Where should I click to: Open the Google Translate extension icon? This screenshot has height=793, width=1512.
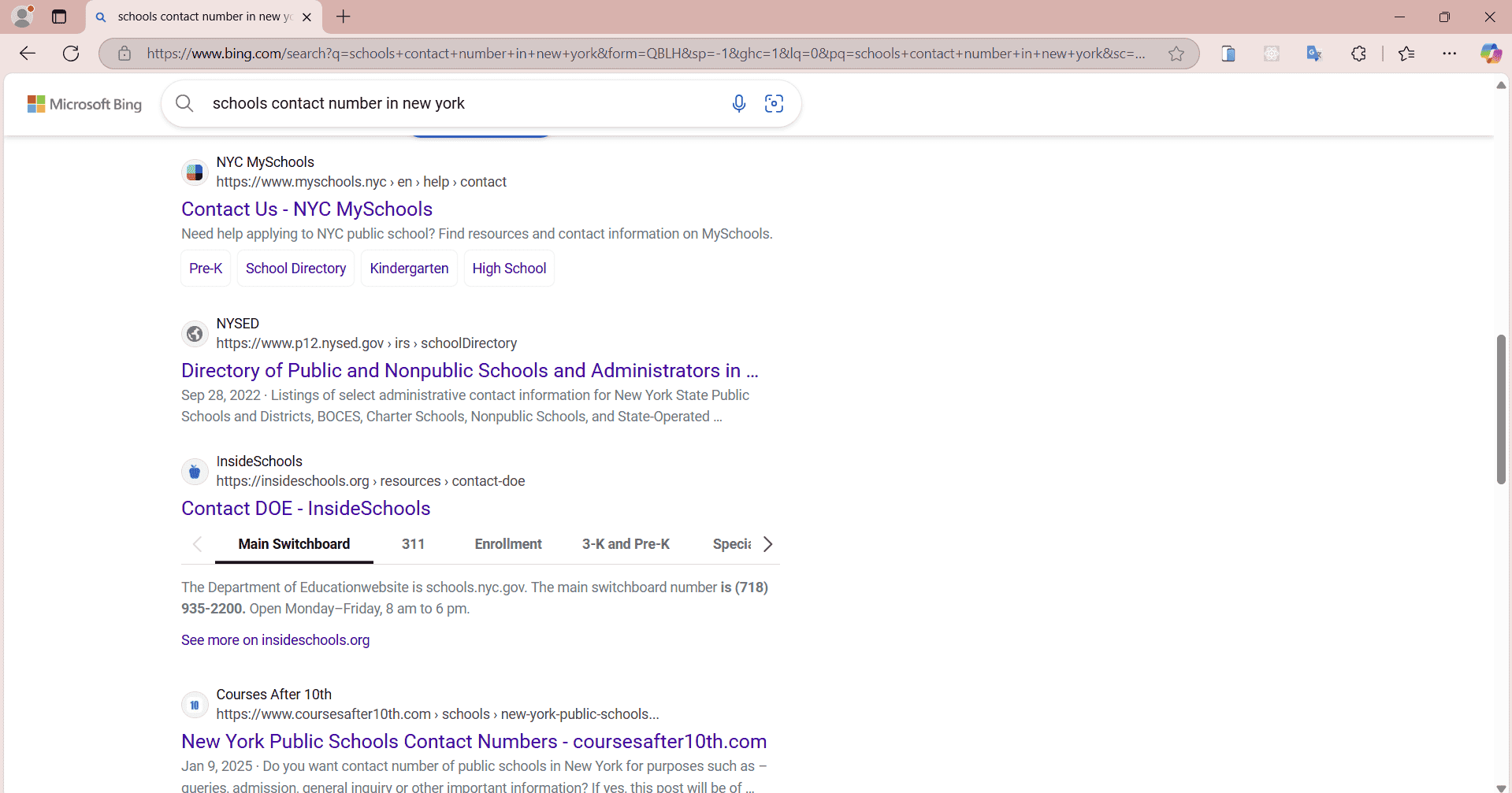point(1313,53)
